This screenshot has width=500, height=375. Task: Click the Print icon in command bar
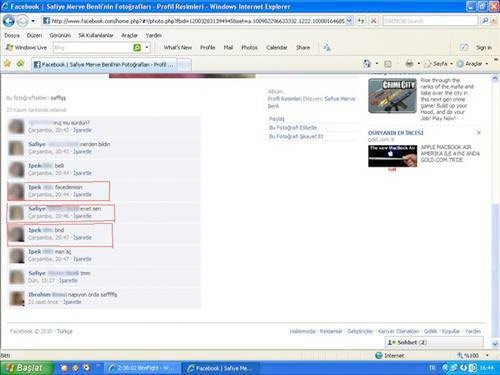point(409,63)
